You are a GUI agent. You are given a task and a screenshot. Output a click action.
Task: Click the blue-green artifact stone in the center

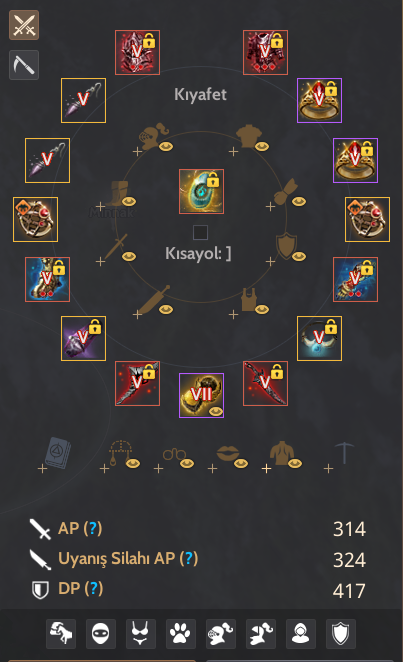[x=201, y=192]
